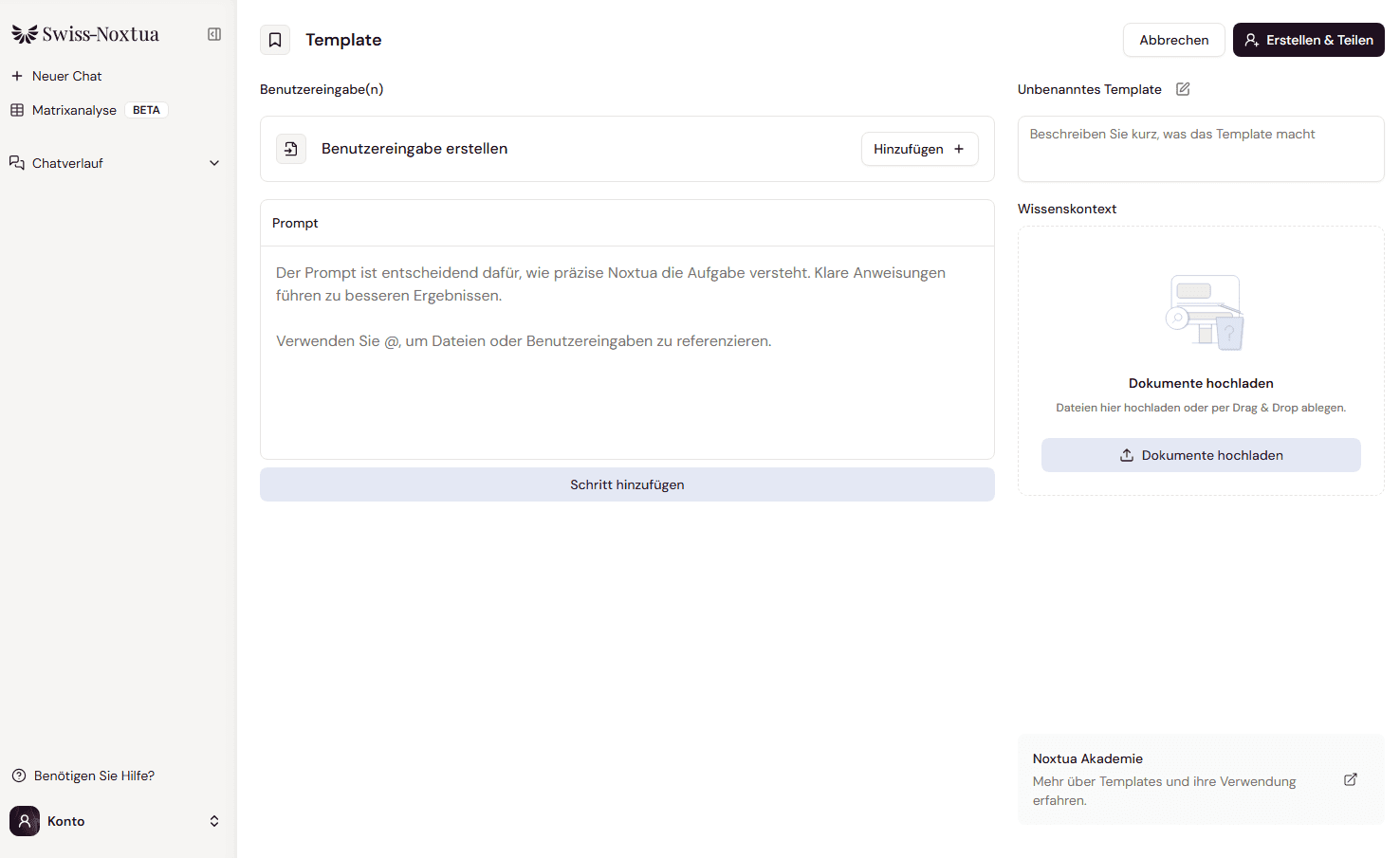The height and width of the screenshot is (858, 1400).
Task: Click the Swiss-Noxtua logo
Action: pyautogui.click(x=85, y=34)
